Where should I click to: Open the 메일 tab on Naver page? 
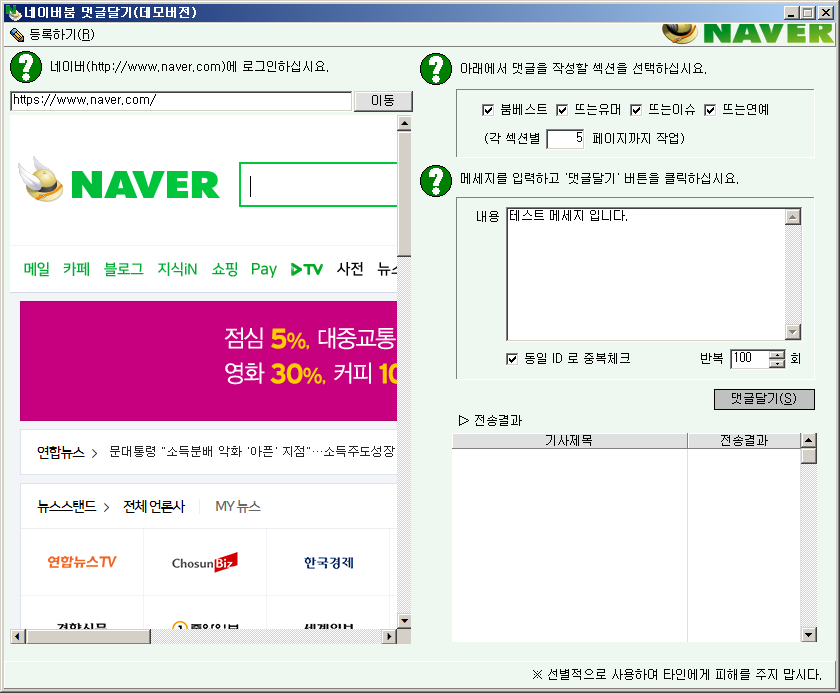tap(37, 269)
